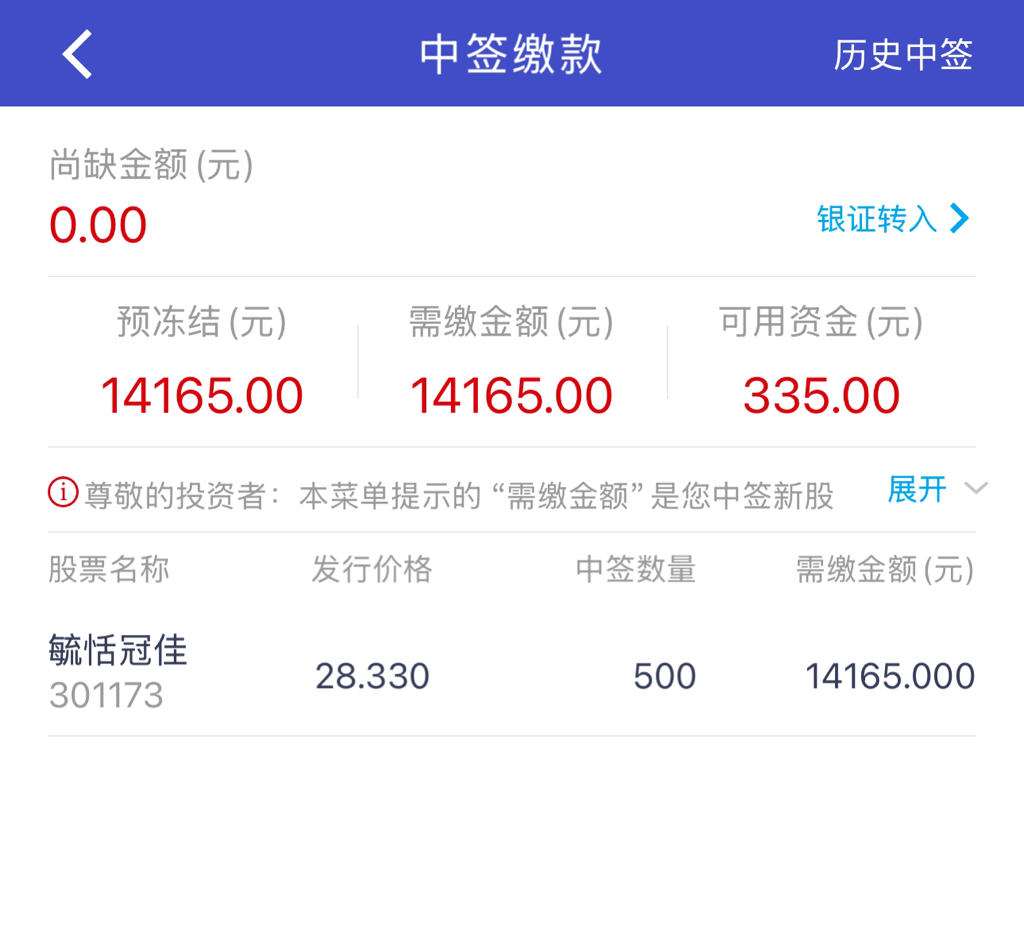Viewport: 1024px width, 936px height.
Task: Click the 股票名称 column header
Action: point(108,570)
